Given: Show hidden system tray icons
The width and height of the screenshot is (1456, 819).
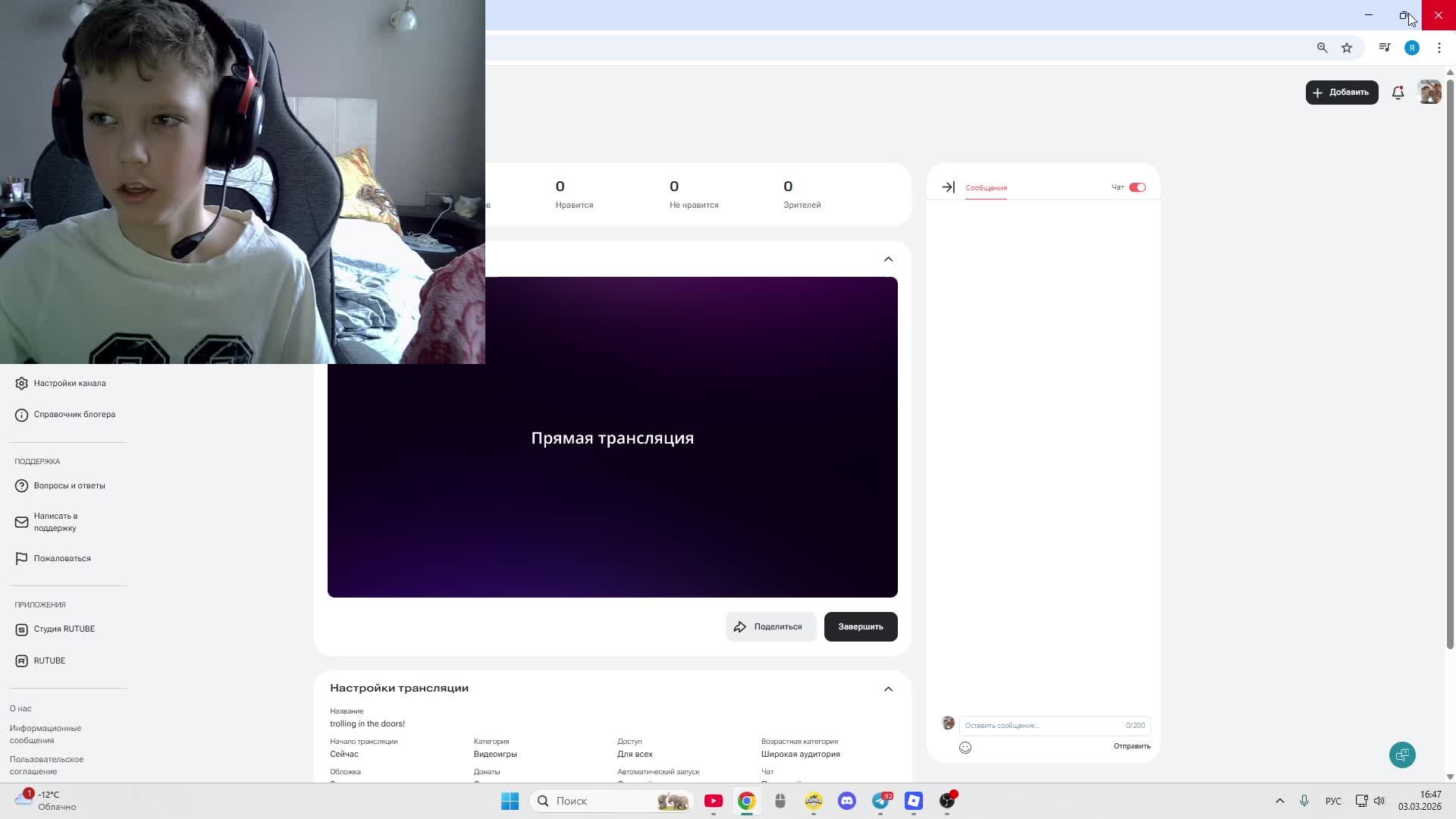Looking at the screenshot, I should pyautogui.click(x=1279, y=801).
